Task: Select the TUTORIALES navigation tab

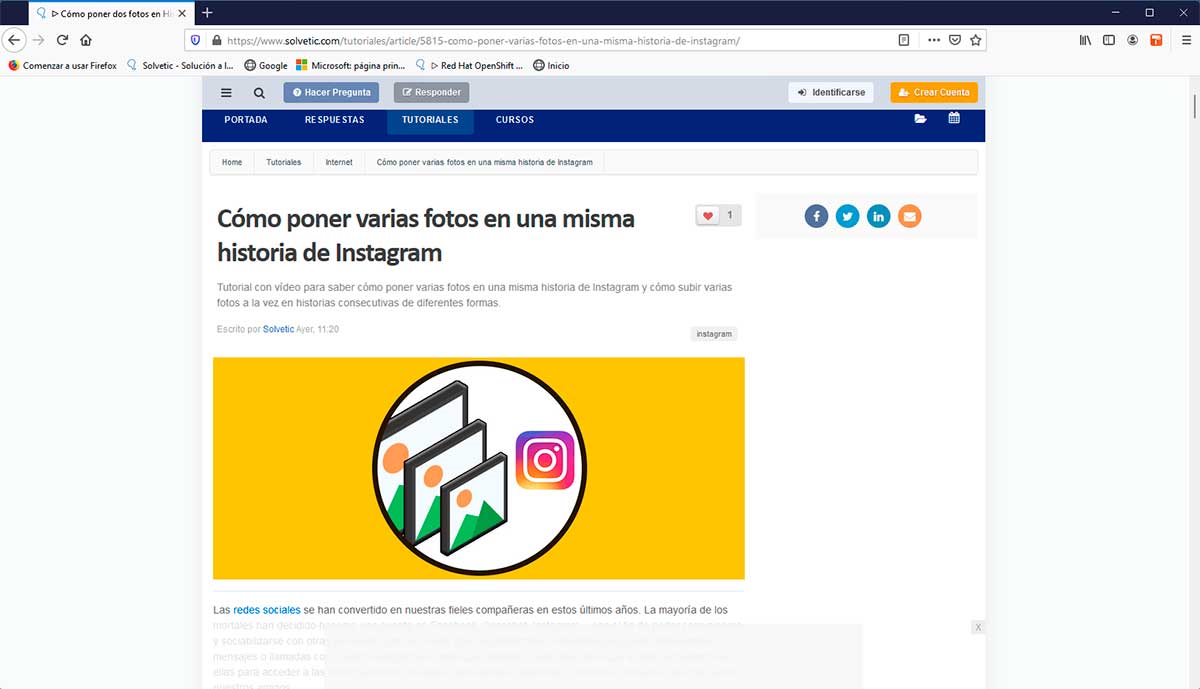Action: (x=430, y=120)
